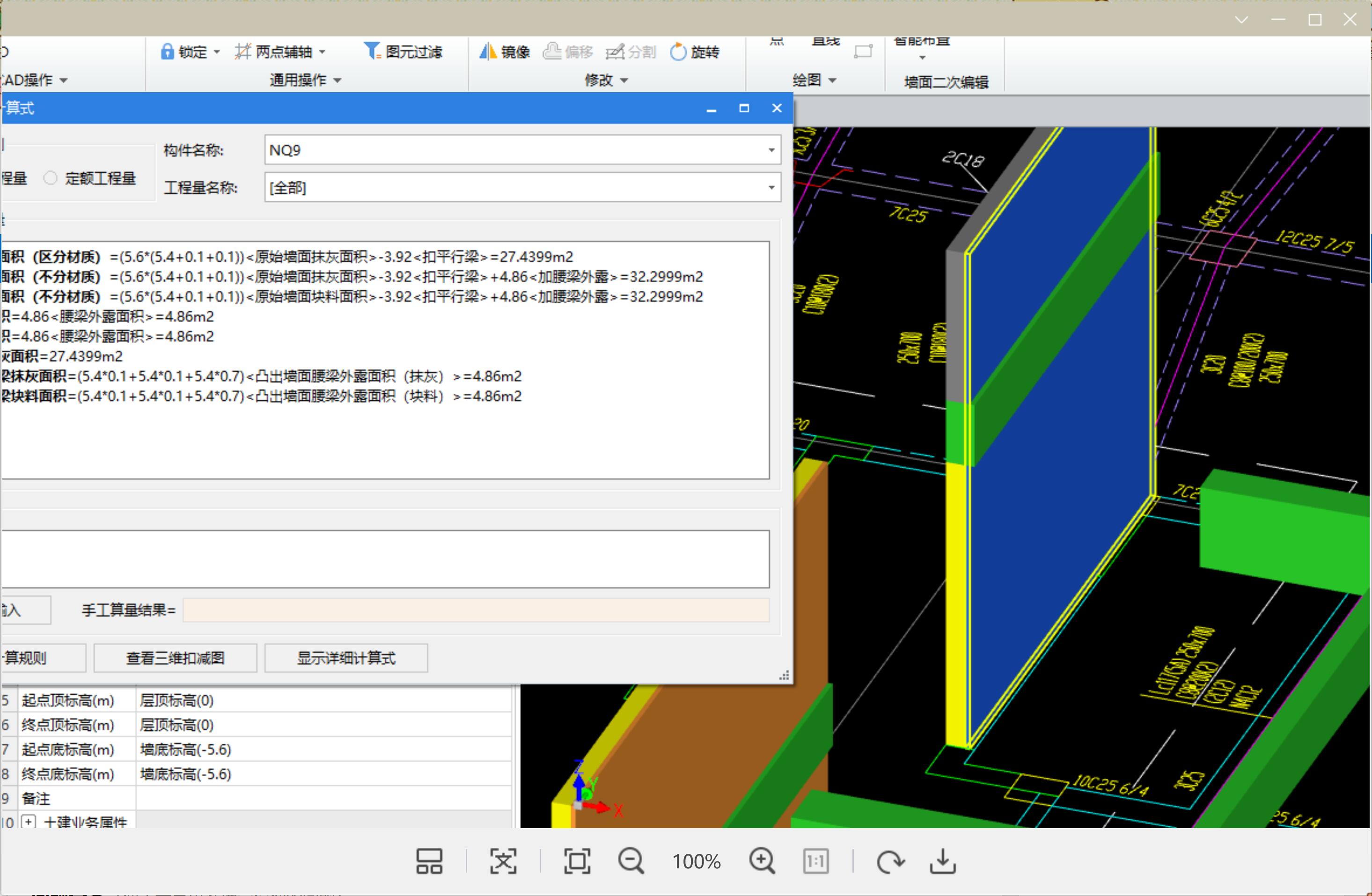
Task: Download the image
Action: point(943,861)
